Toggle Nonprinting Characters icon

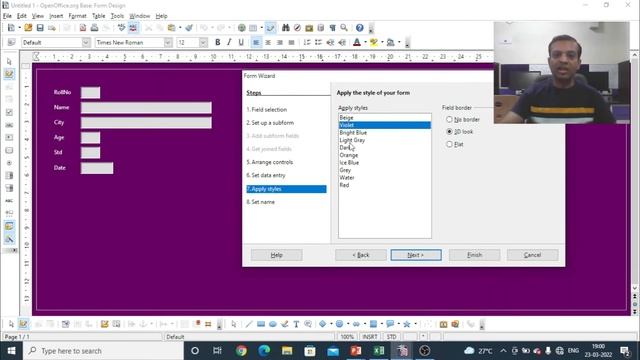[x=333, y=28]
